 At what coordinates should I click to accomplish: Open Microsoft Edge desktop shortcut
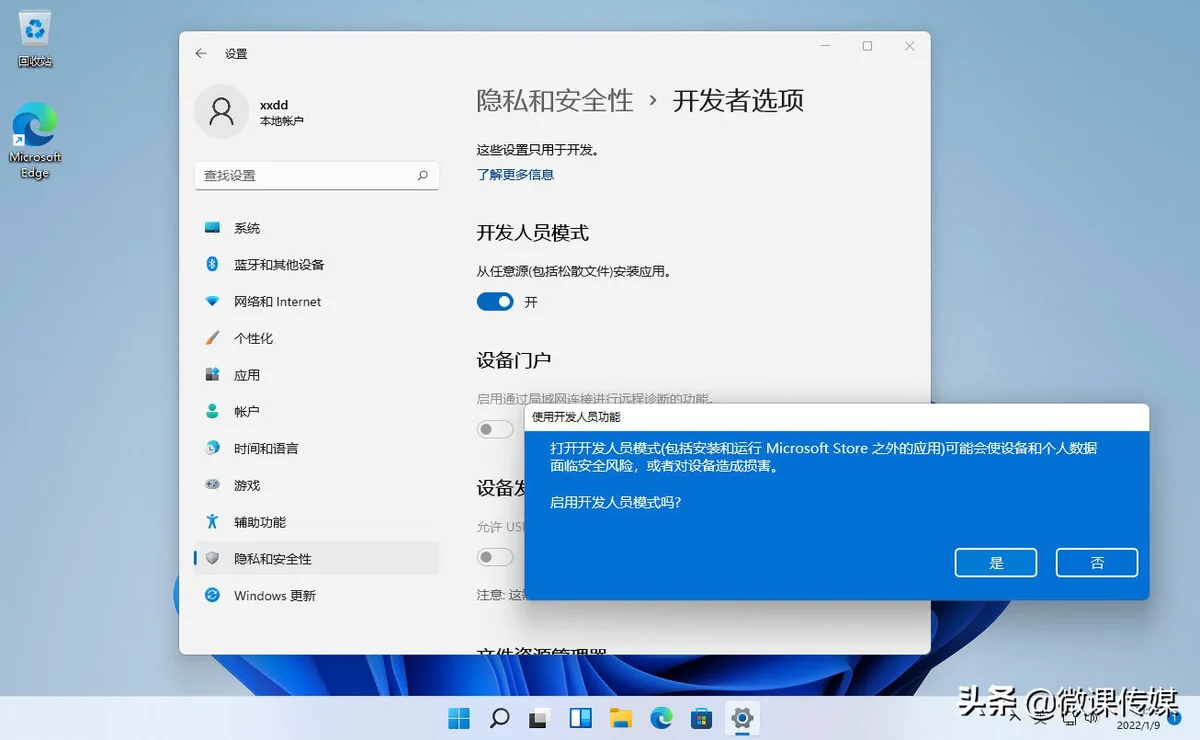35,140
